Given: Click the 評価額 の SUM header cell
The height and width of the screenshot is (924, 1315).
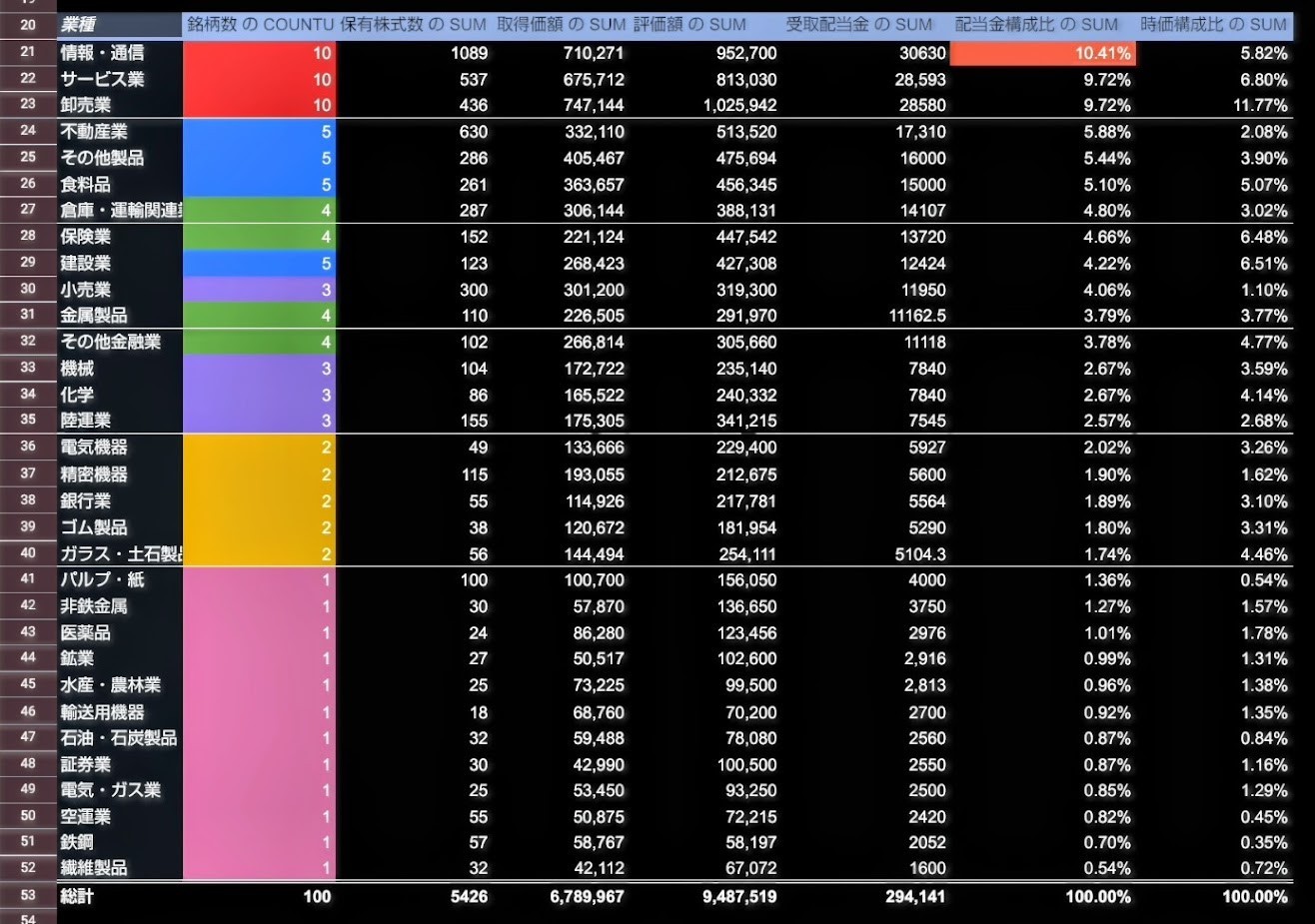Looking at the screenshot, I should pos(690,25).
